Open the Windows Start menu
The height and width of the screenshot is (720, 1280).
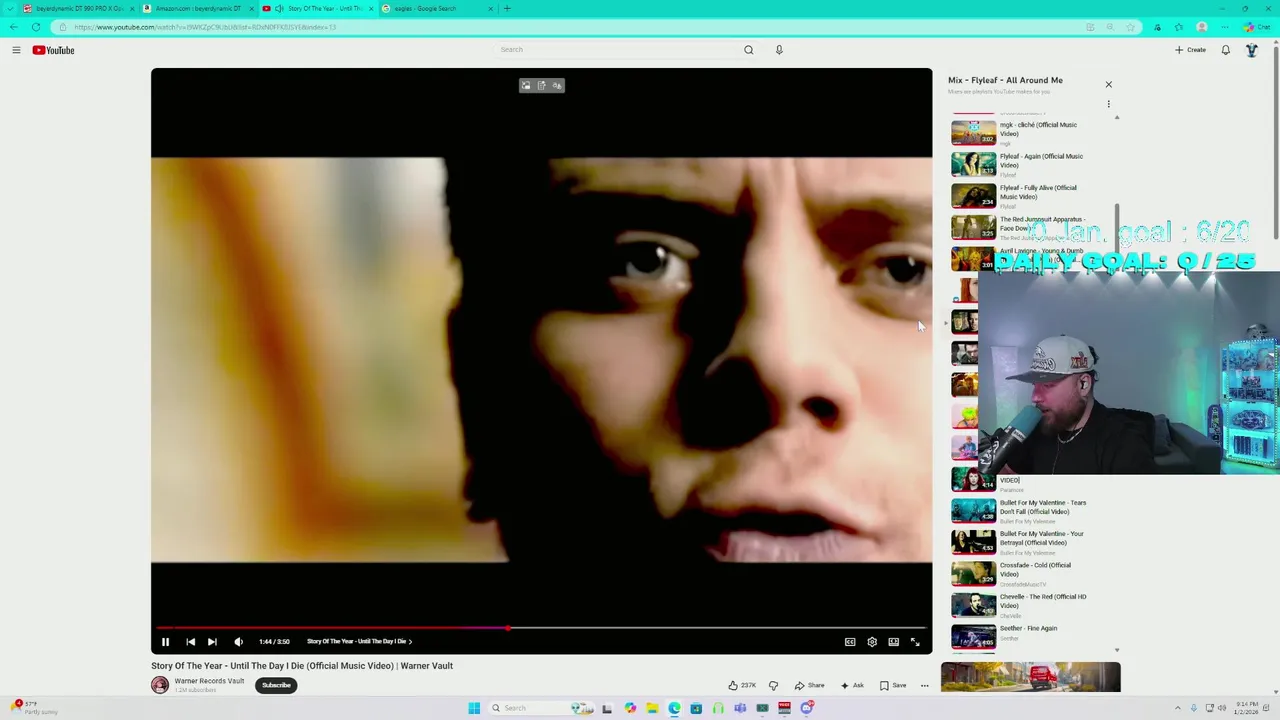[474, 708]
